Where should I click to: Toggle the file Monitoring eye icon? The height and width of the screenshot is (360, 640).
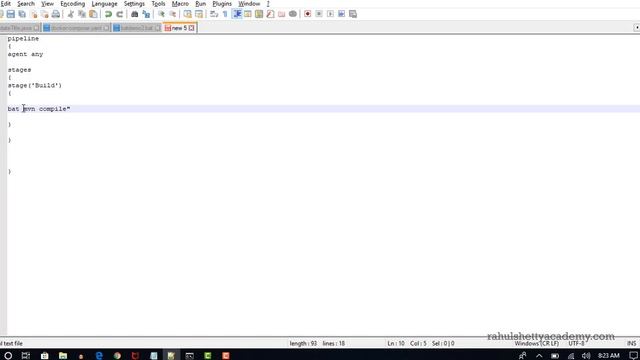pos(293,14)
